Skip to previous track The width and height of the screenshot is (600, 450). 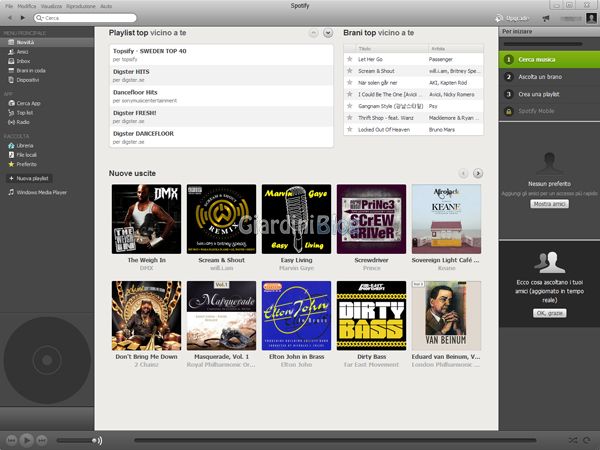pos(11,440)
